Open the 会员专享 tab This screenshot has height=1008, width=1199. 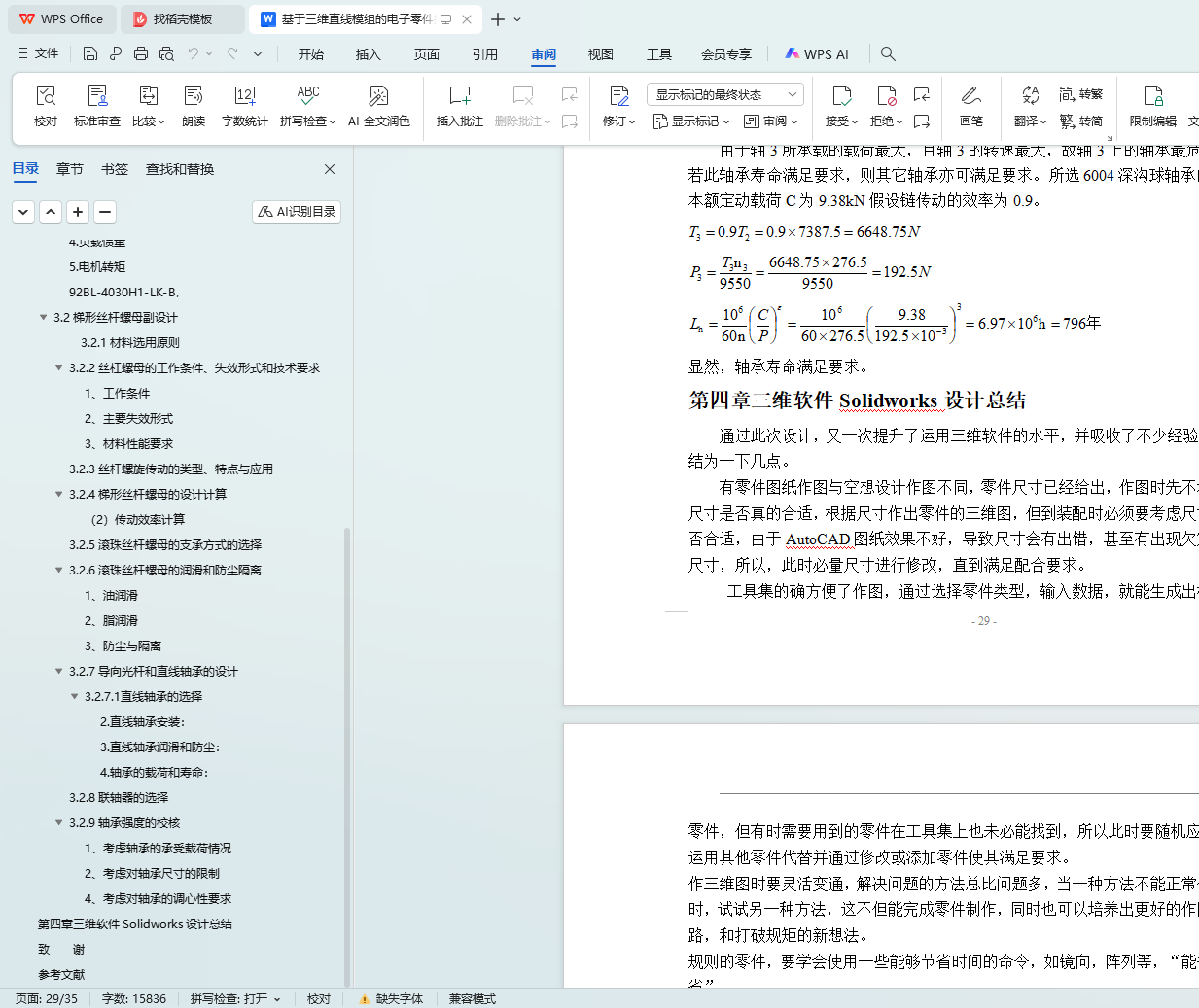pos(726,54)
